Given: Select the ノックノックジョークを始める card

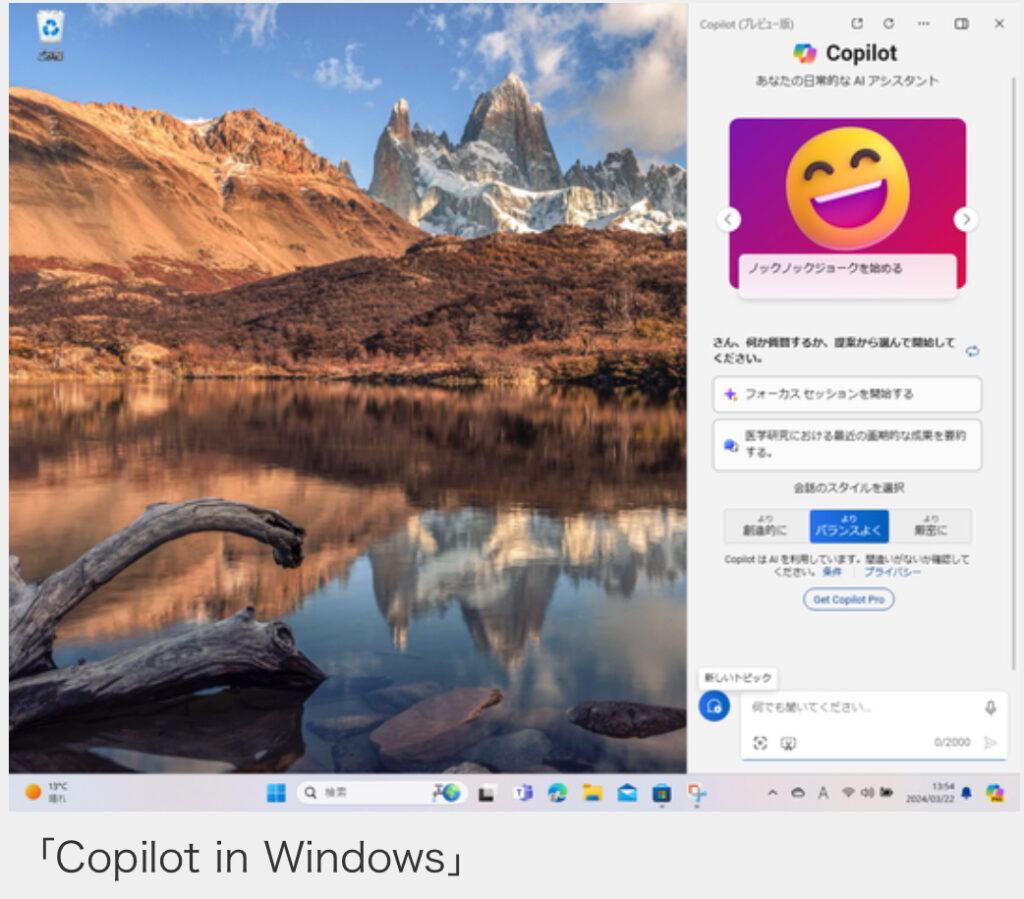Looking at the screenshot, I should [847, 269].
